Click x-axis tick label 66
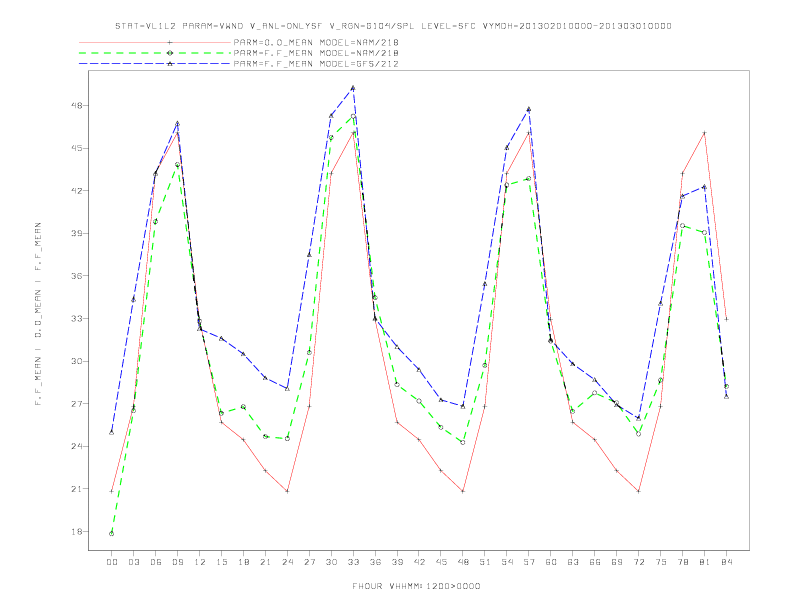792x612 pixels. (x=595, y=562)
